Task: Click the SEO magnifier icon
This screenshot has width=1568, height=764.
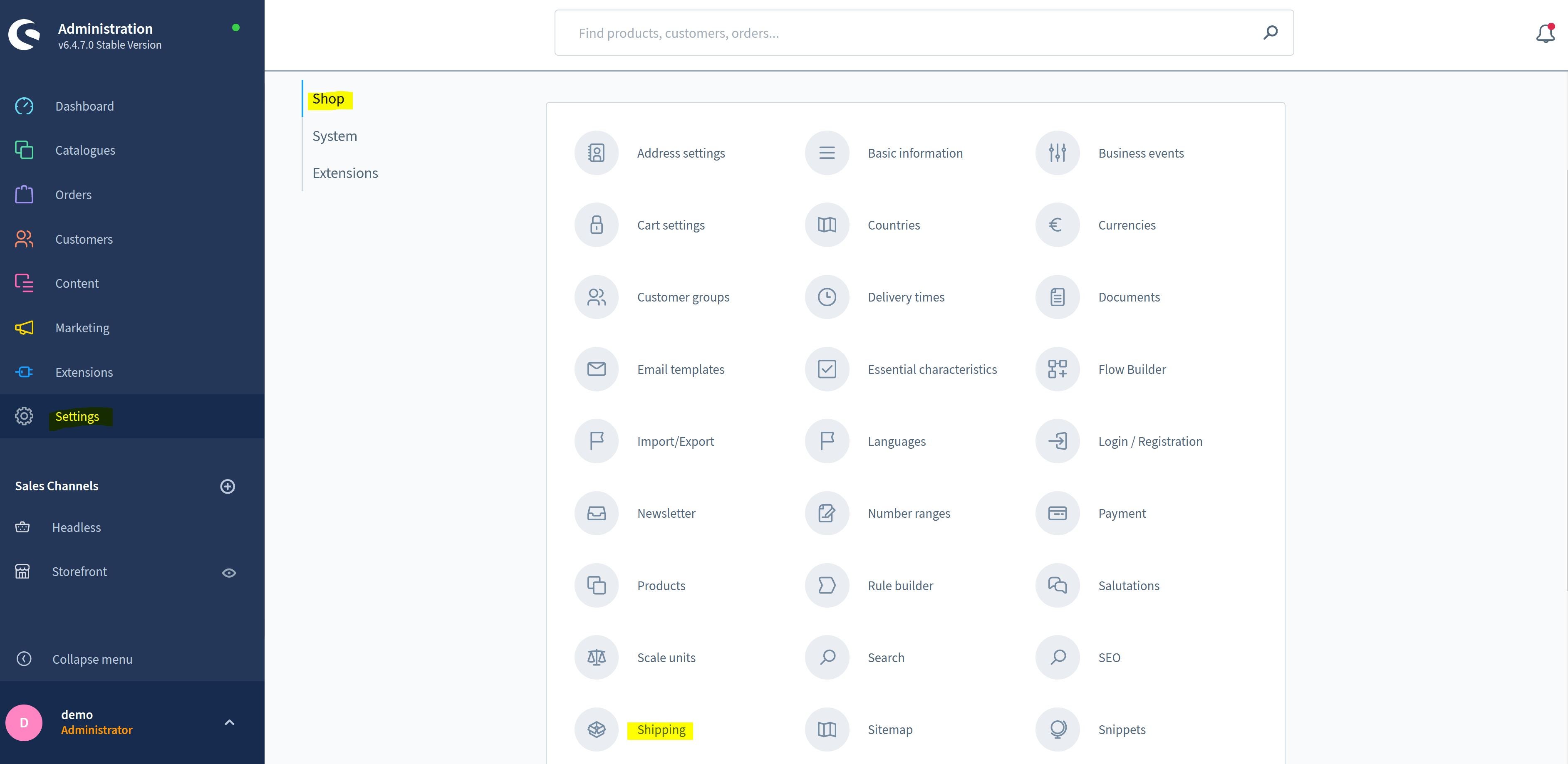Action: click(1057, 658)
